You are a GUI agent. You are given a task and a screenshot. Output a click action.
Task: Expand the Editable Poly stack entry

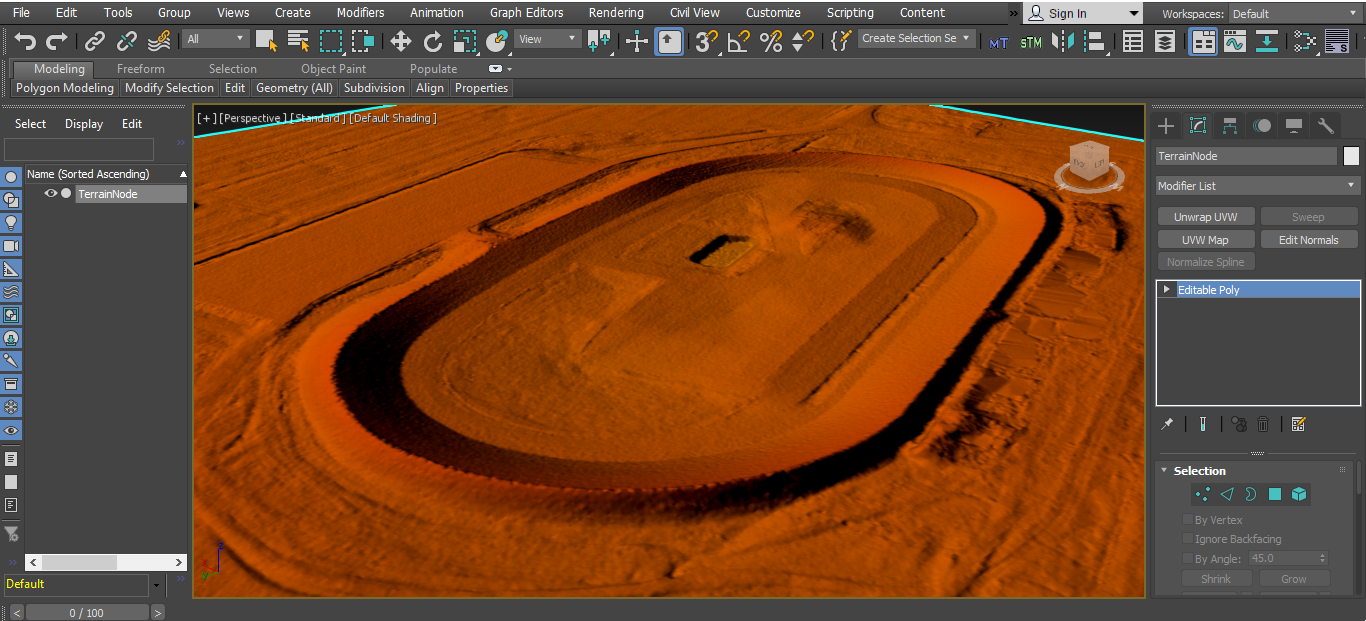point(1166,290)
